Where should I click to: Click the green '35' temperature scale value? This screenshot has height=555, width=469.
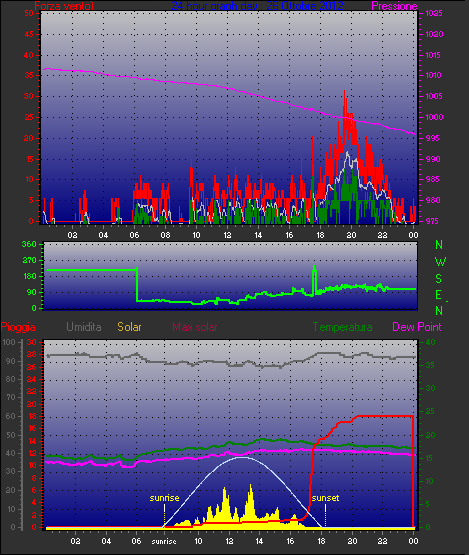point(430,365)
